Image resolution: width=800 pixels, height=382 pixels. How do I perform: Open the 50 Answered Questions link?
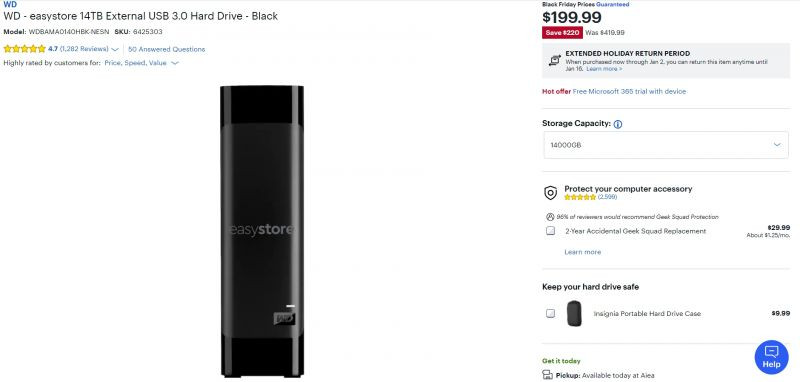click(x=166, y=49)
